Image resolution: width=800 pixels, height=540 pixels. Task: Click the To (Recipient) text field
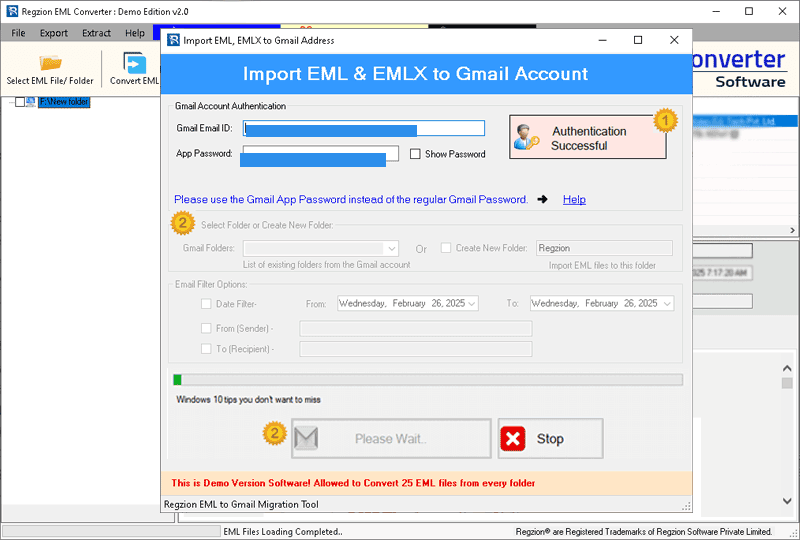click(416, 349)
